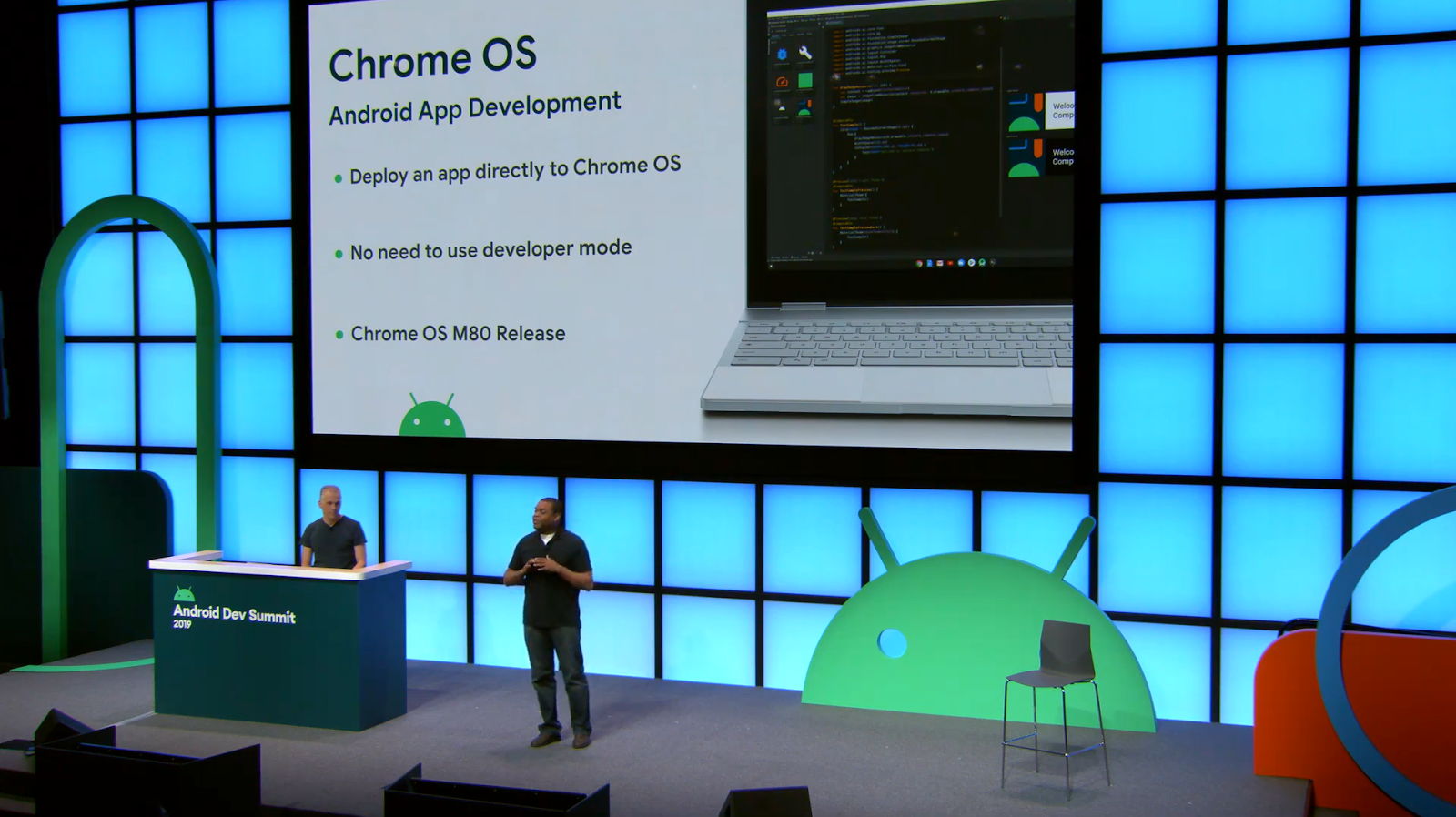
Task: Select the blue bug drawable icon
Action: coord(782,54)
